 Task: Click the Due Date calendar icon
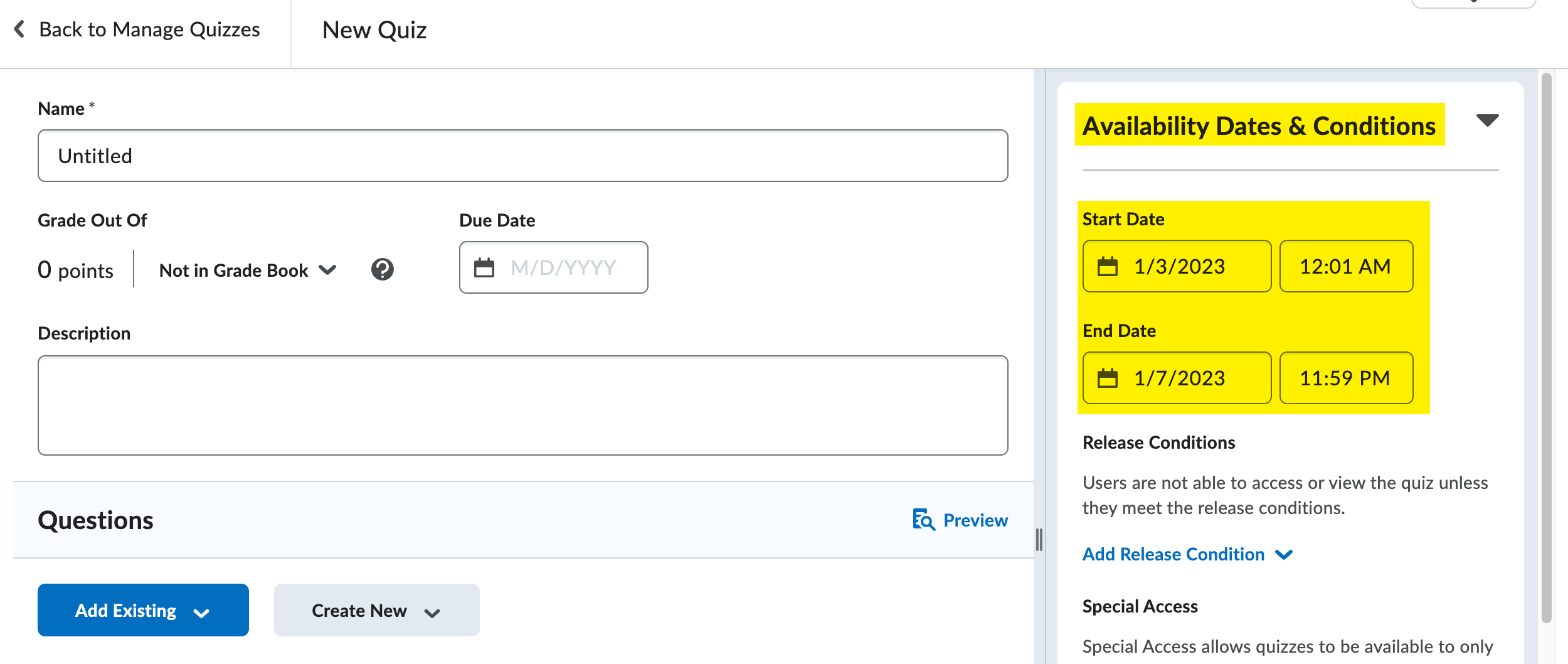point(484,268)
